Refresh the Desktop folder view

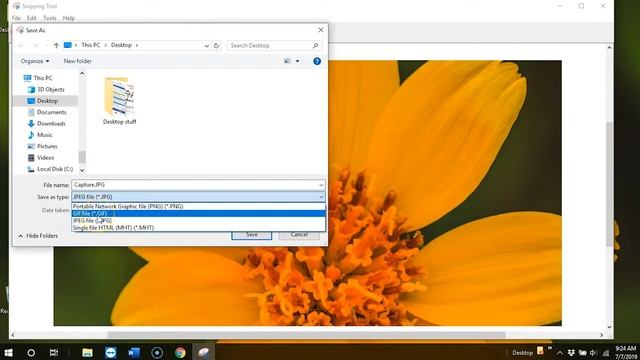click(x=216, y=46)
